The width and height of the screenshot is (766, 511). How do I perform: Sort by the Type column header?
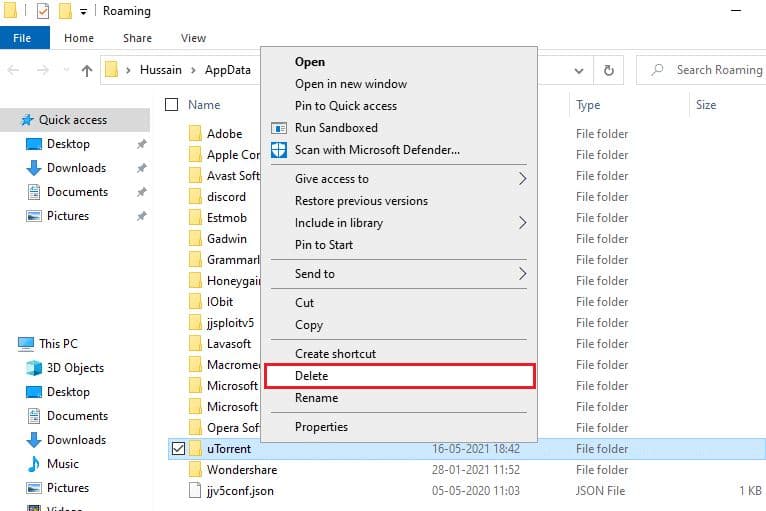[x=588, y=105]
